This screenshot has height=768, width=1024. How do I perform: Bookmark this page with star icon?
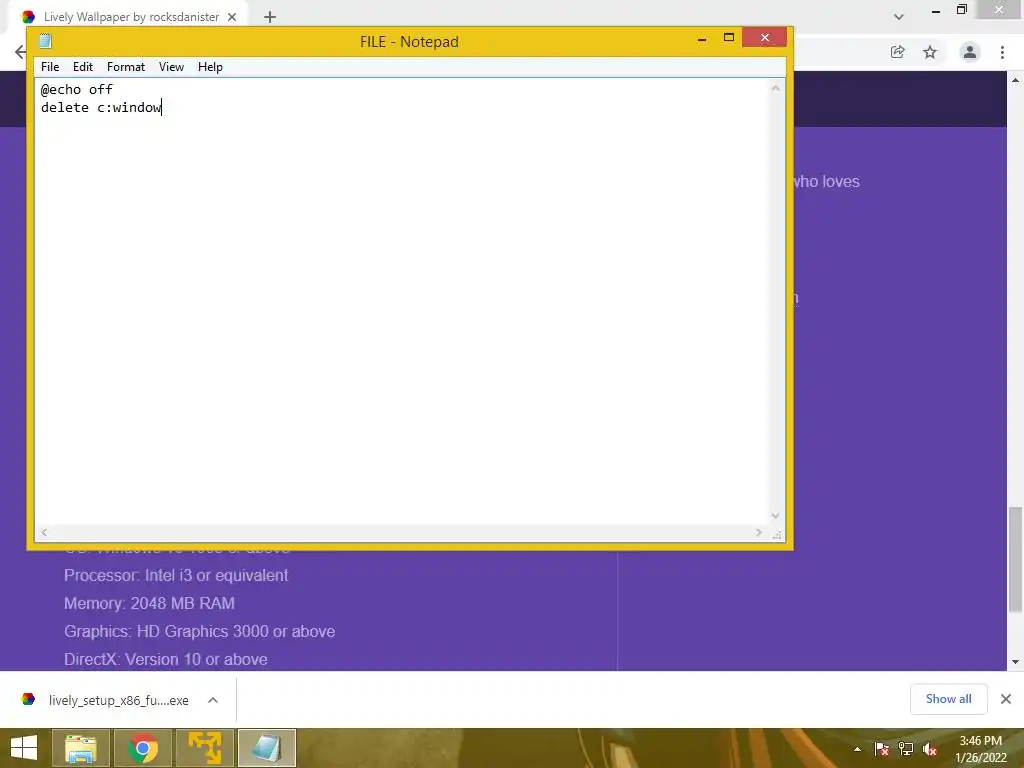930,52
